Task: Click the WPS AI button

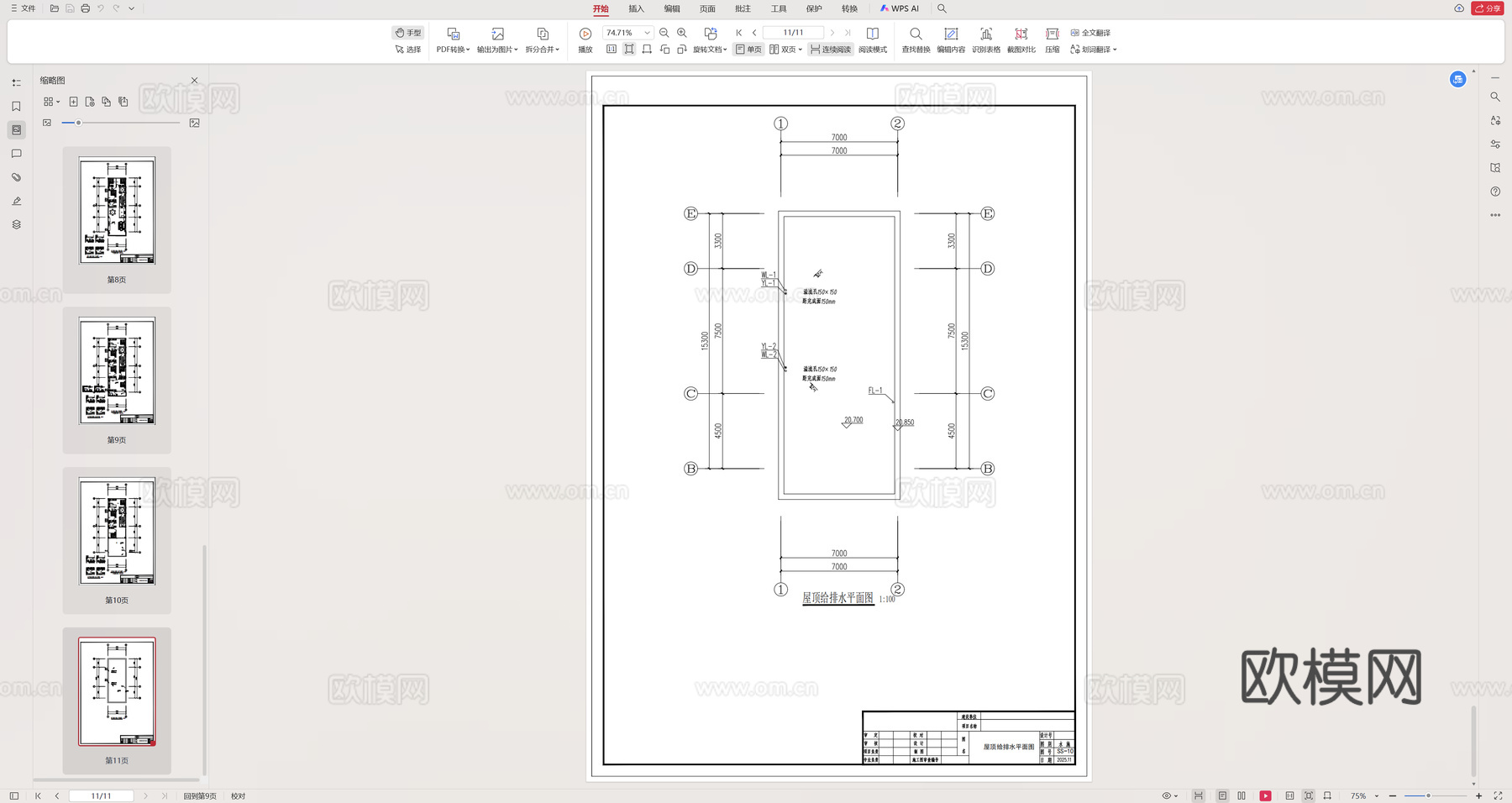Action: click(900, 8)
